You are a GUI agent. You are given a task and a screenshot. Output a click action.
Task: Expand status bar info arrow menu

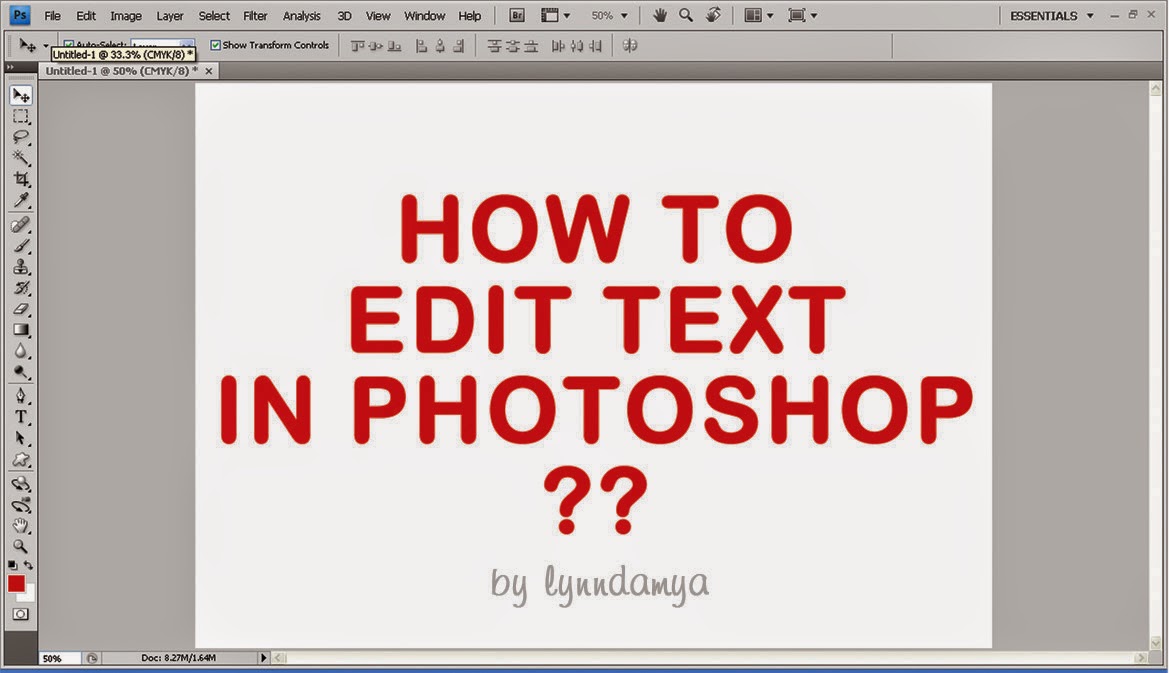(x=263, y=658)
